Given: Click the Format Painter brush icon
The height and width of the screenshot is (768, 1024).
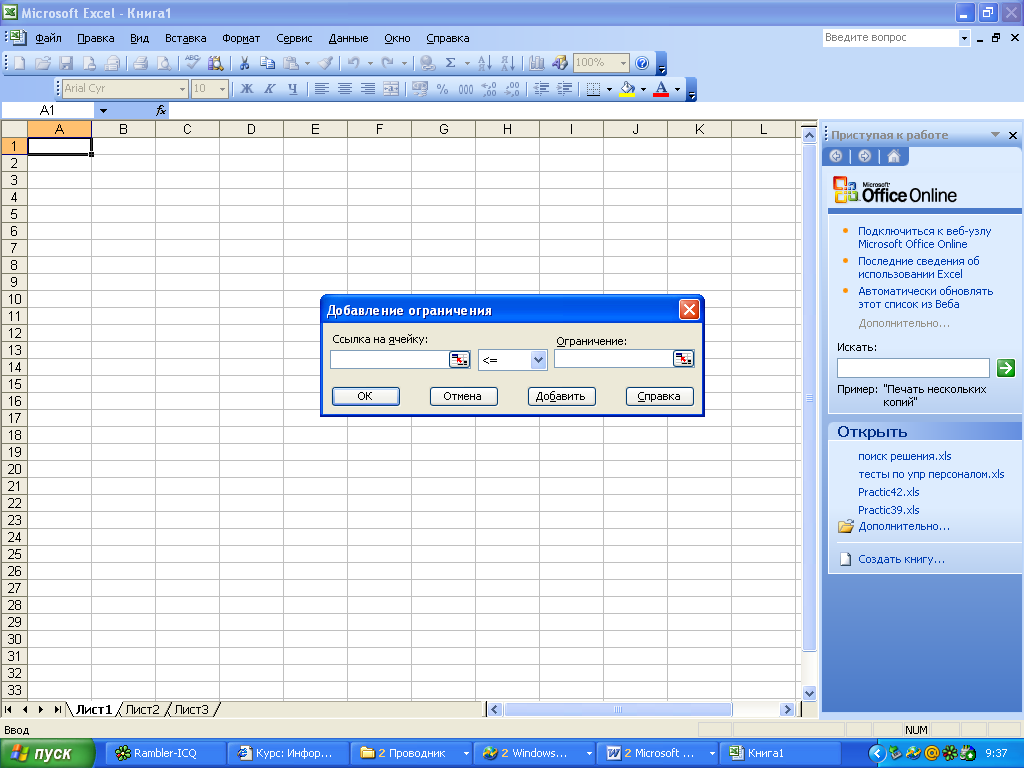Looking at the screenshot, I should (325, 63).
